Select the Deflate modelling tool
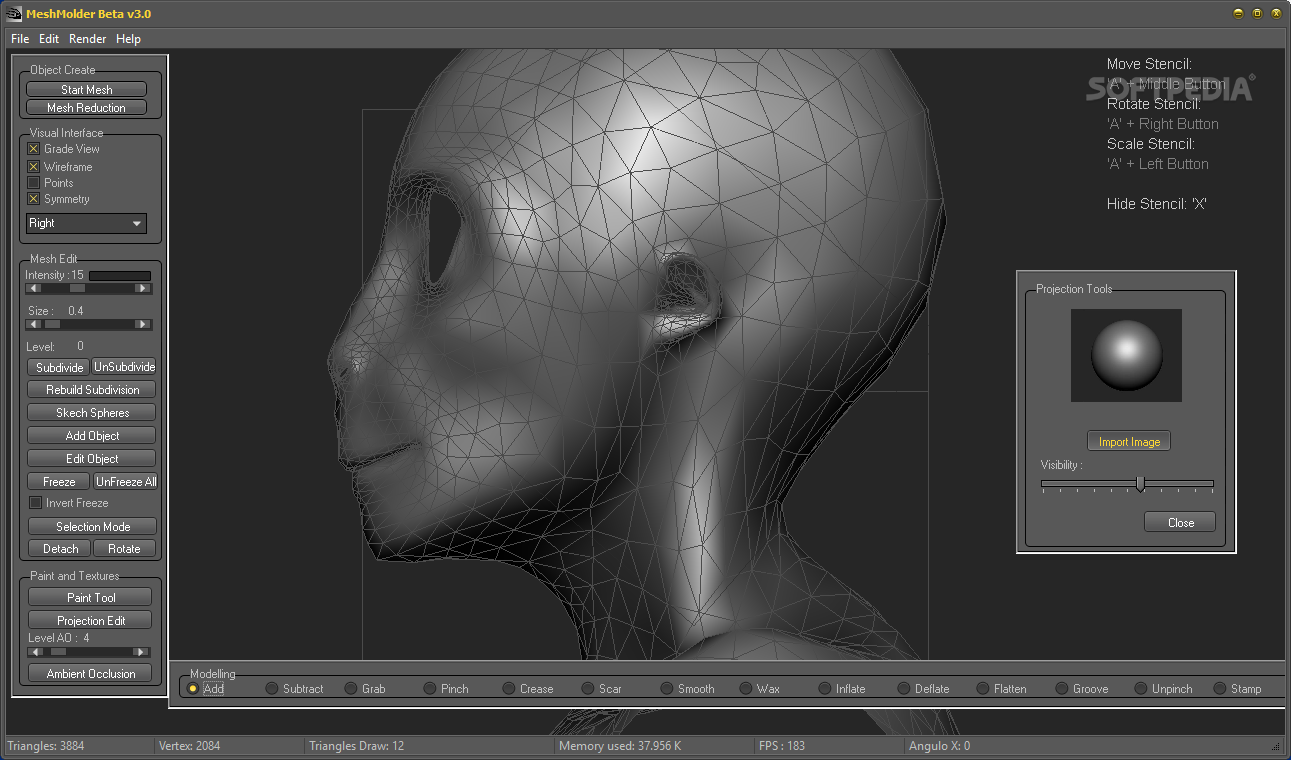Viewport: 1291px width, 760px height. coord(904,688)
